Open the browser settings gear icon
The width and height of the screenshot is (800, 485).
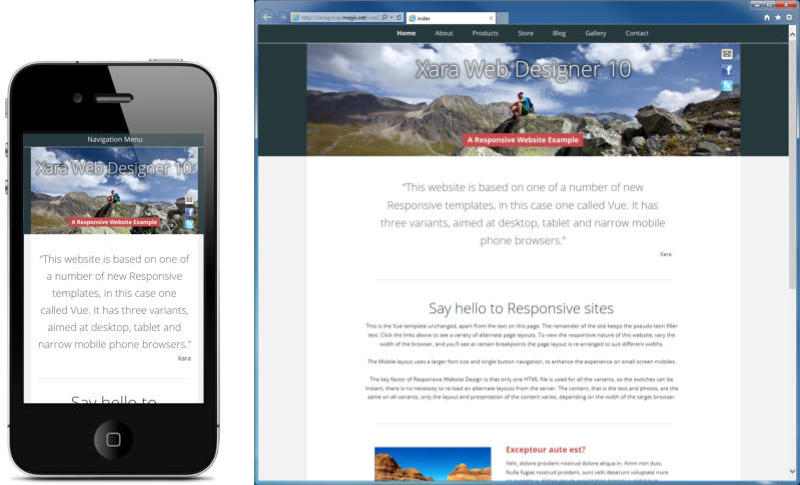pyautogui.click(x=789, y=17)
